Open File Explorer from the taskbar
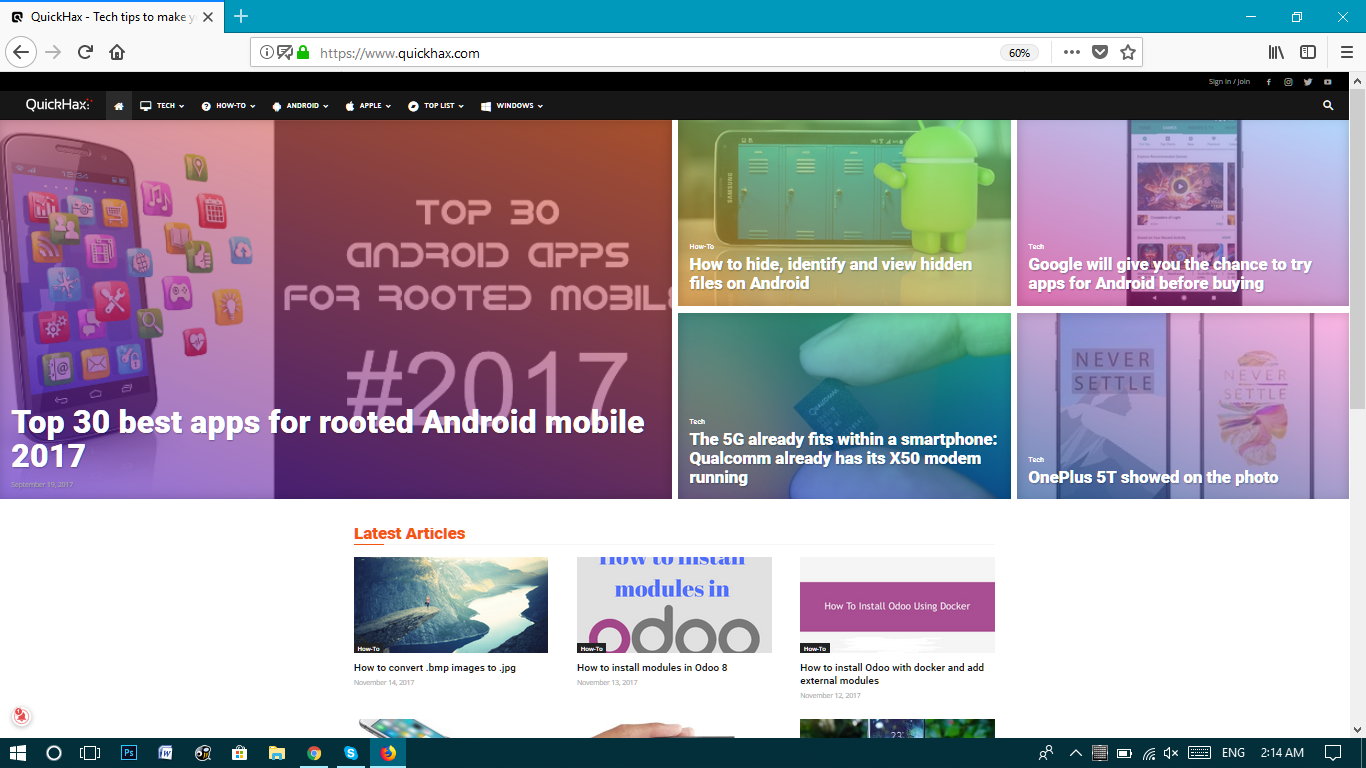This screenshot has height=768, width=1366. [x=277, y=753]
